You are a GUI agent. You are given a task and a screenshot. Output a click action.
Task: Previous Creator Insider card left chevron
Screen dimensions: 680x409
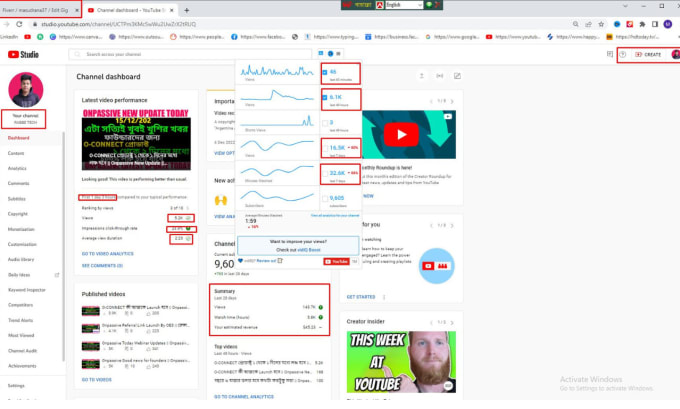[431, 323]
